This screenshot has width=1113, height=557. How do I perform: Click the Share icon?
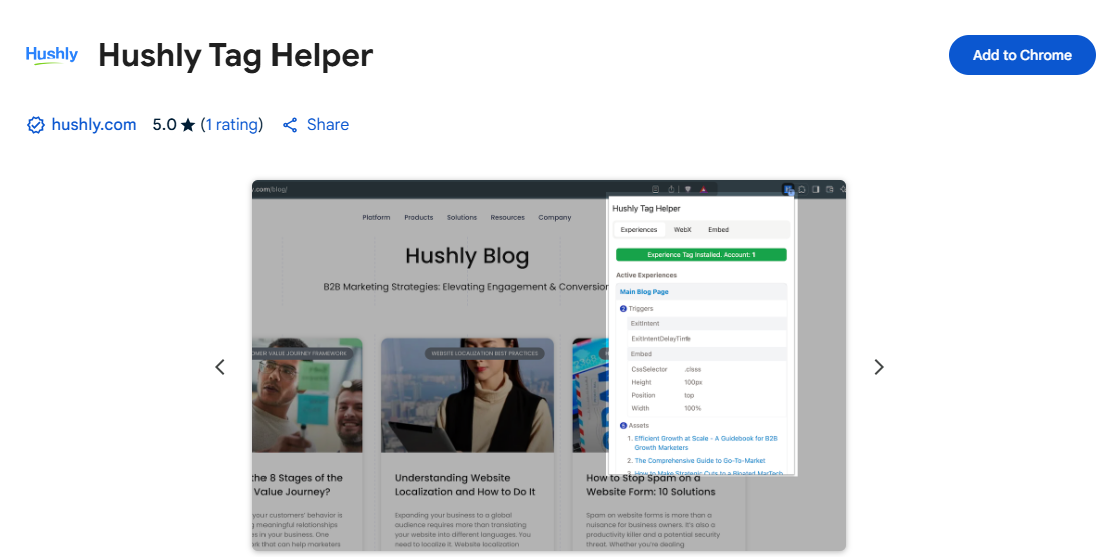click(290, 126)
